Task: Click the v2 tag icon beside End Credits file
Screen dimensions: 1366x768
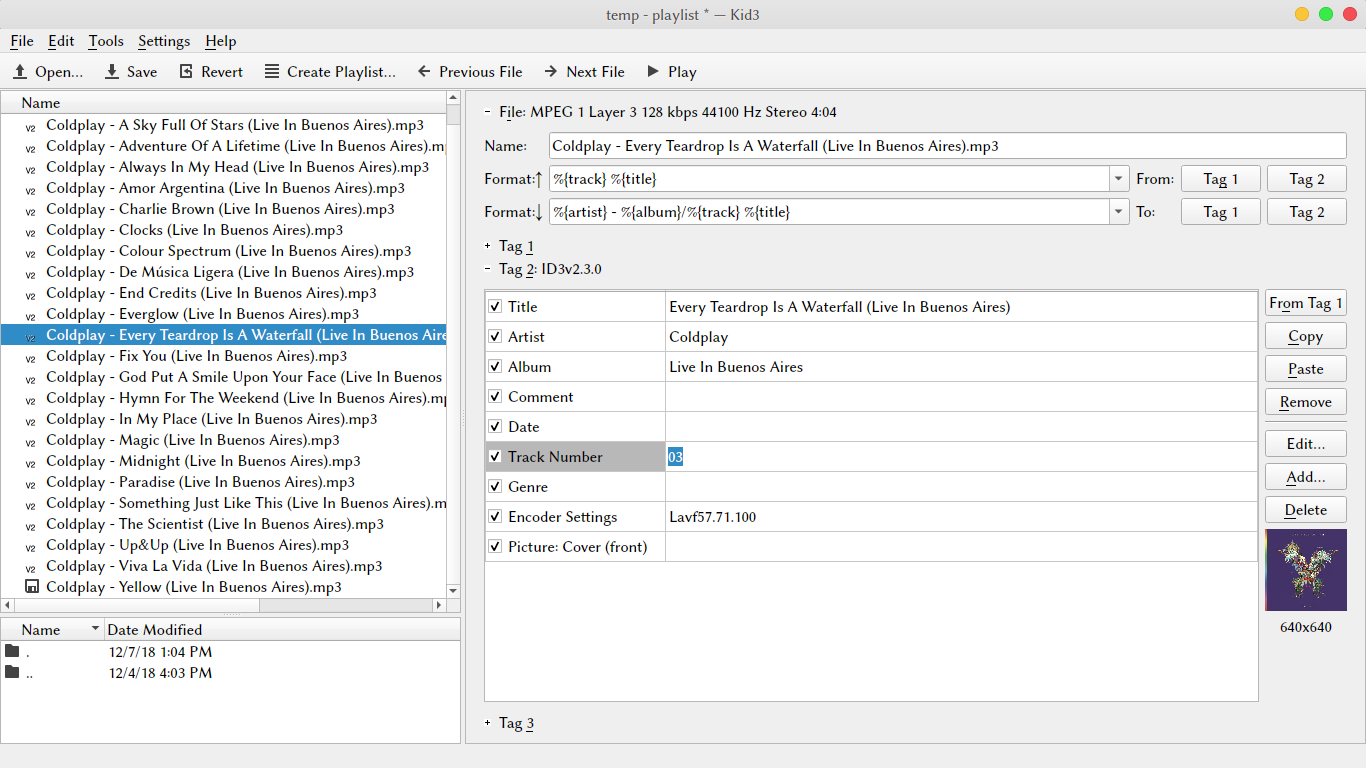Action: click(x=31, y=295)
